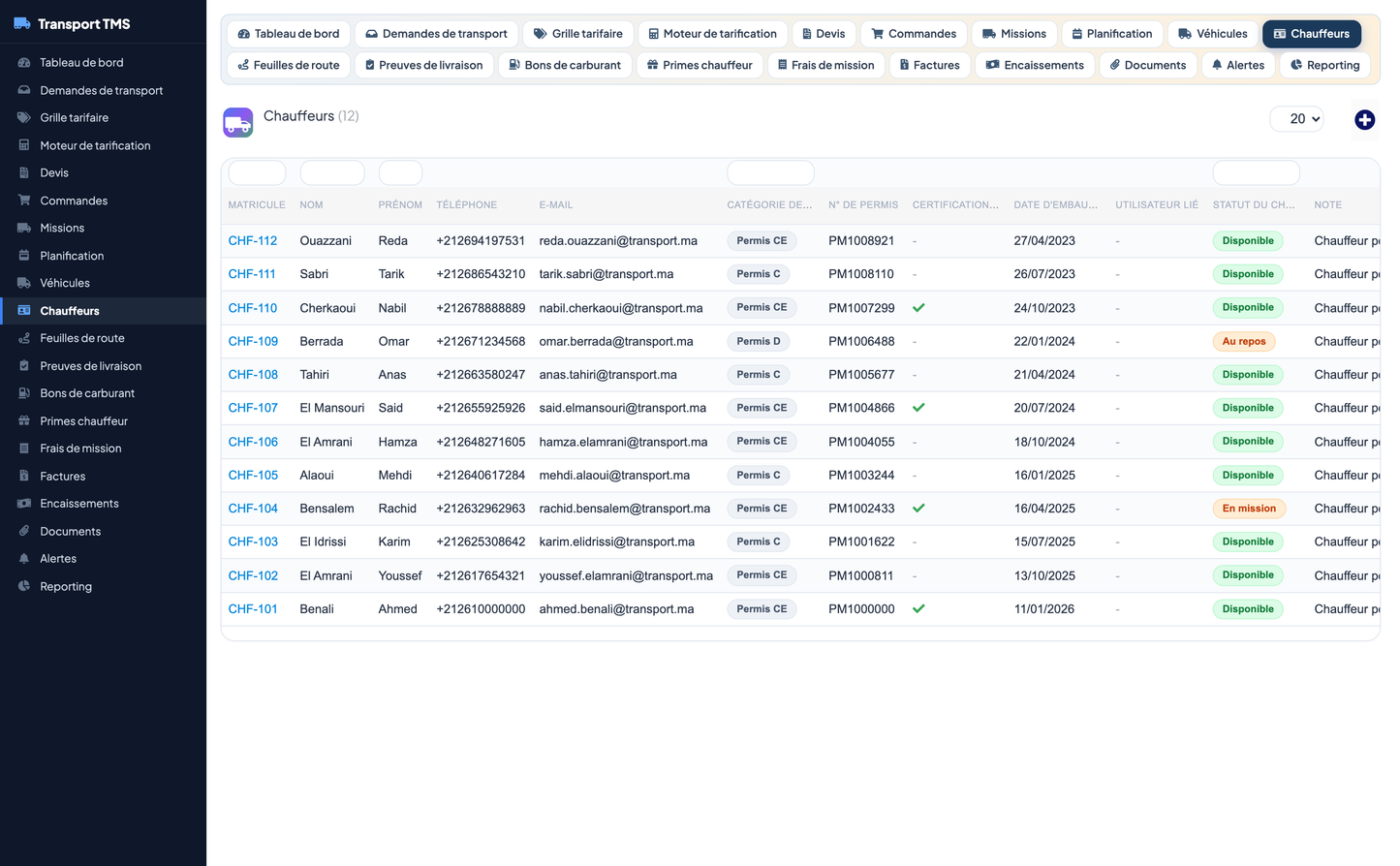Click the Au repos status badge for Berrada

[x=1243, y=341]
